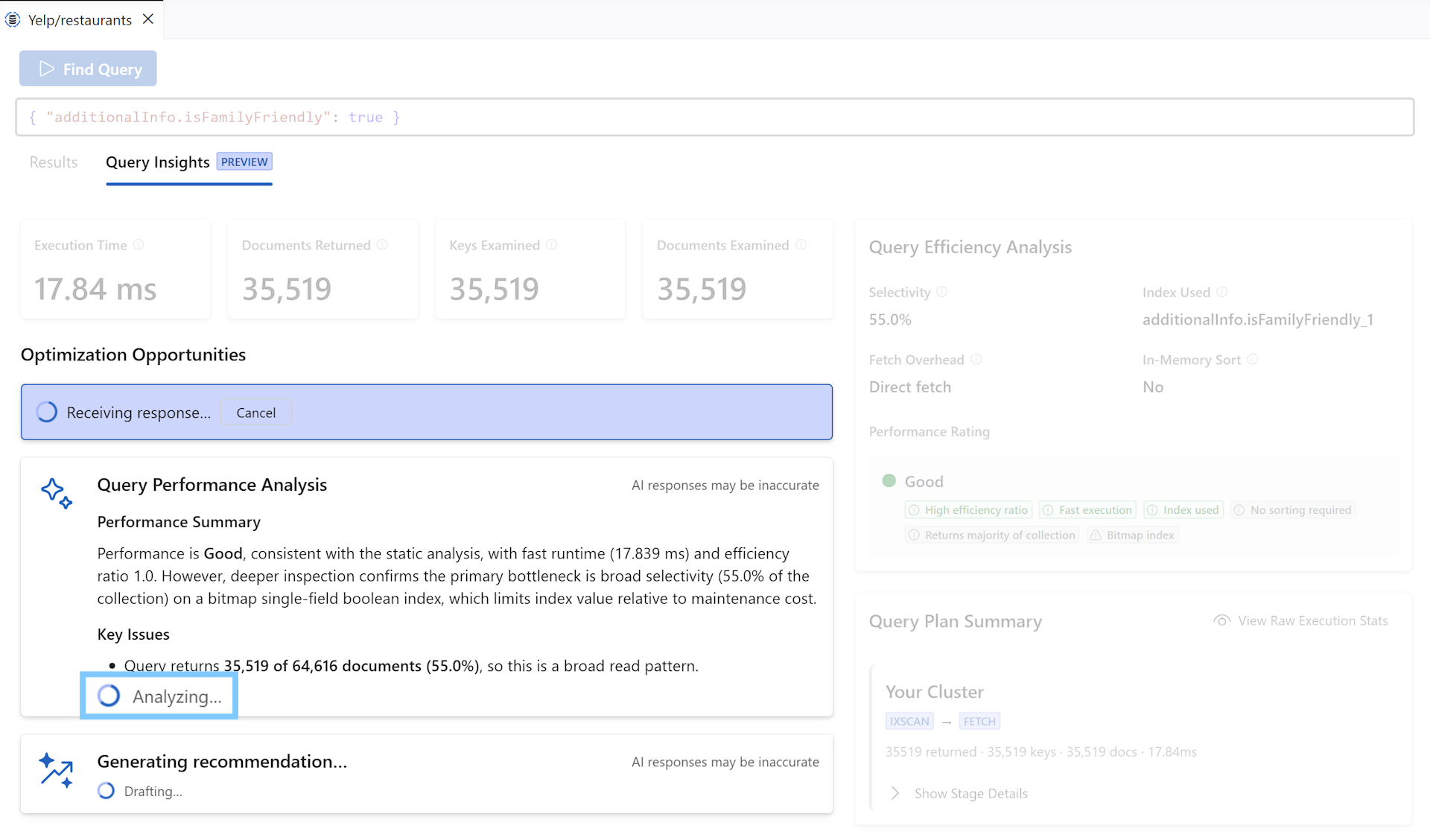Click the IXSCAN stage badge

(x=909, y=722)
